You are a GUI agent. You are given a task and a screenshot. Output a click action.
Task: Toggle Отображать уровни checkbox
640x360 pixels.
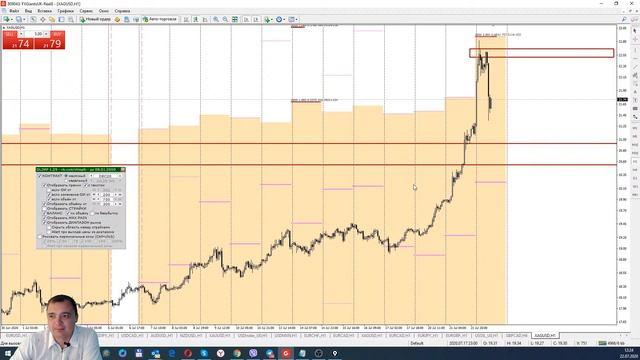pyautogui.click(x=45, y=185)
